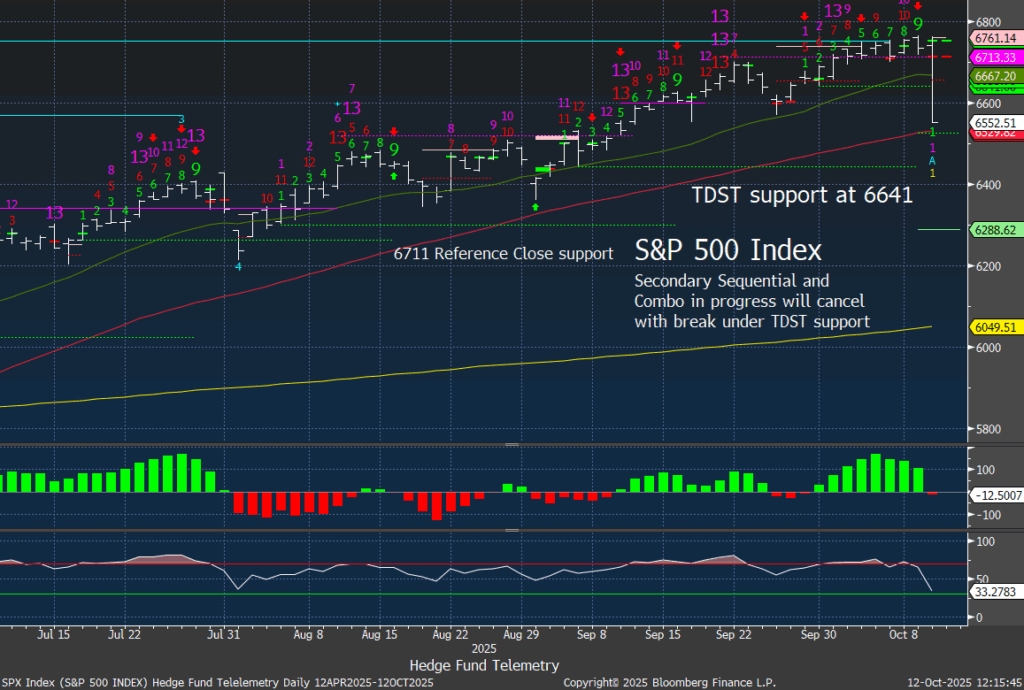Viewport: 1024px width, 690px height.
Task: Click the magenta 6713.33 price tag
Action: (x=993, y=57)
